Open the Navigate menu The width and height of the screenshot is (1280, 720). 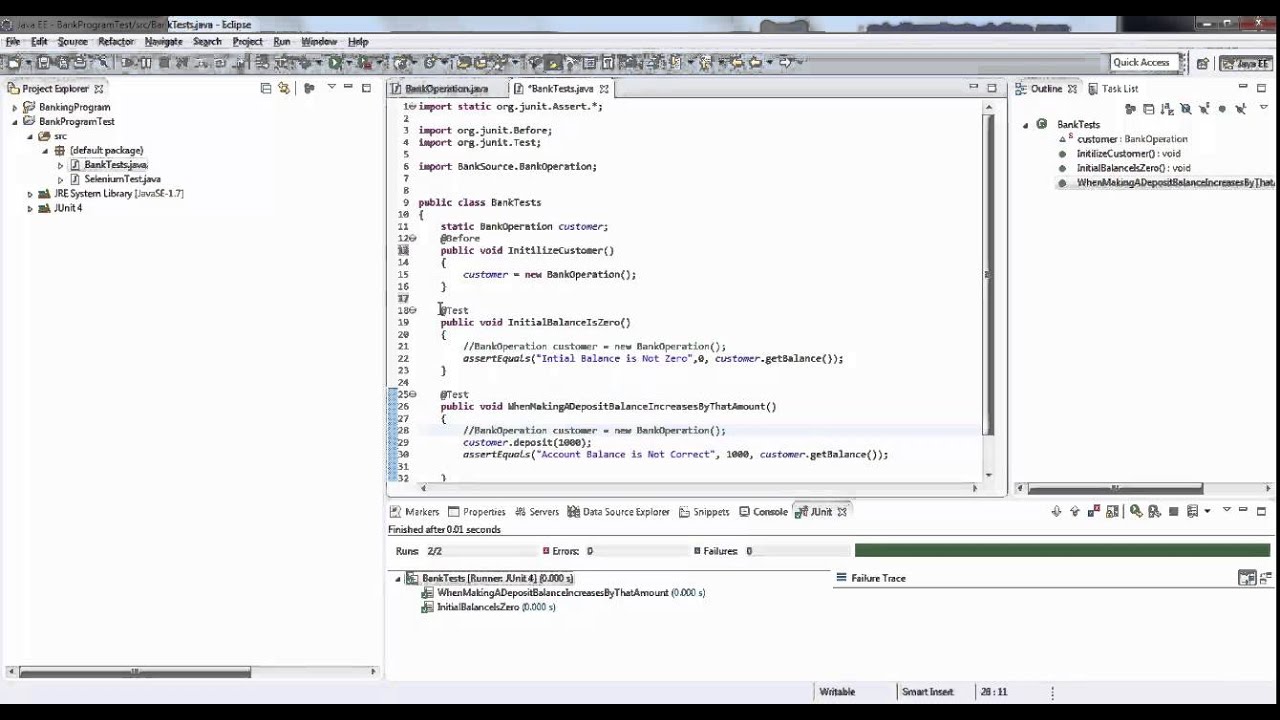click(x=163, y=42)
